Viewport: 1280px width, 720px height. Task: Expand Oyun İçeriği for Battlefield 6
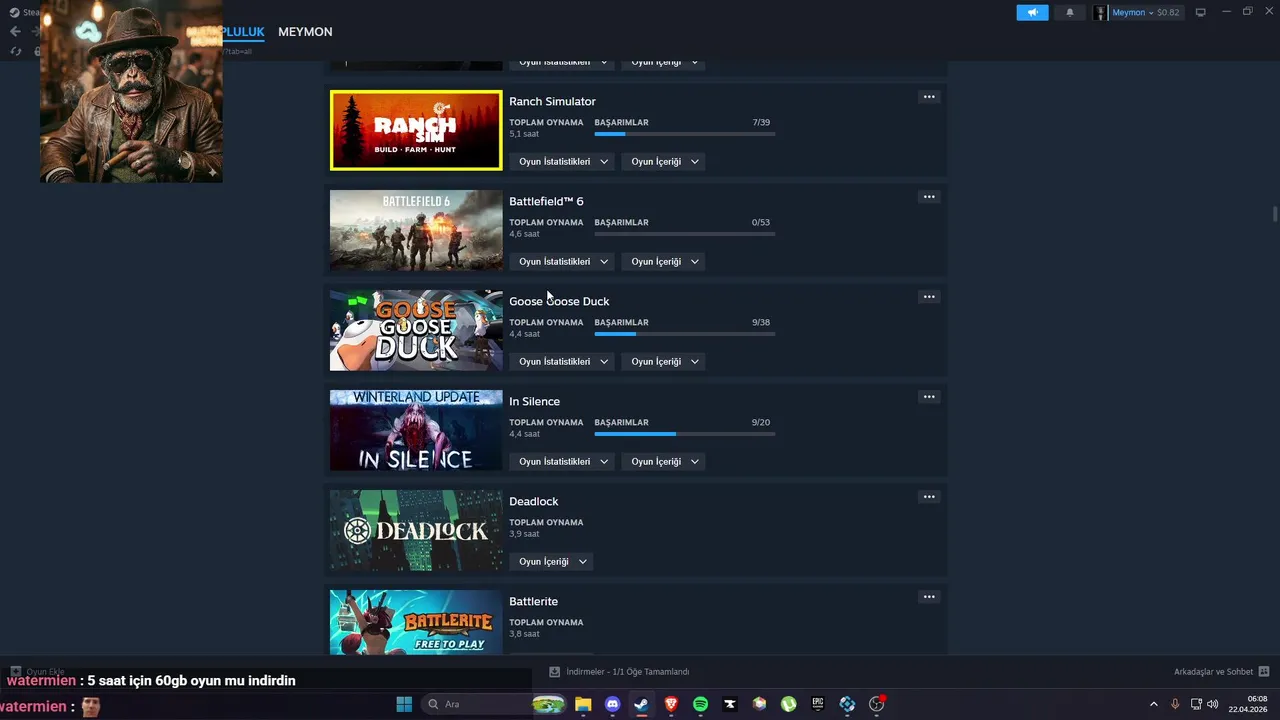[x=663, y=261]
